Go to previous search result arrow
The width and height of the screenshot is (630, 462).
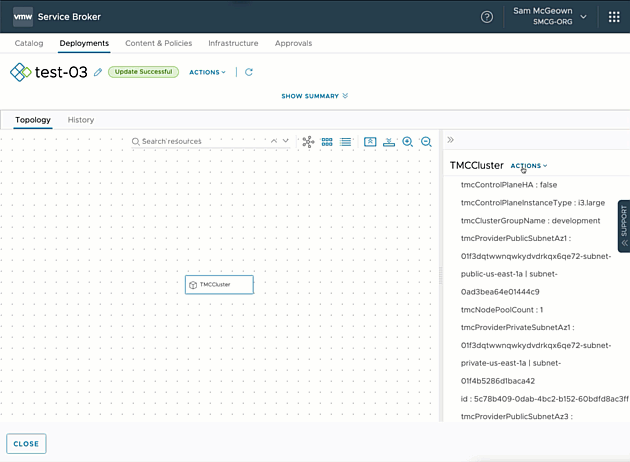(274, 141)
